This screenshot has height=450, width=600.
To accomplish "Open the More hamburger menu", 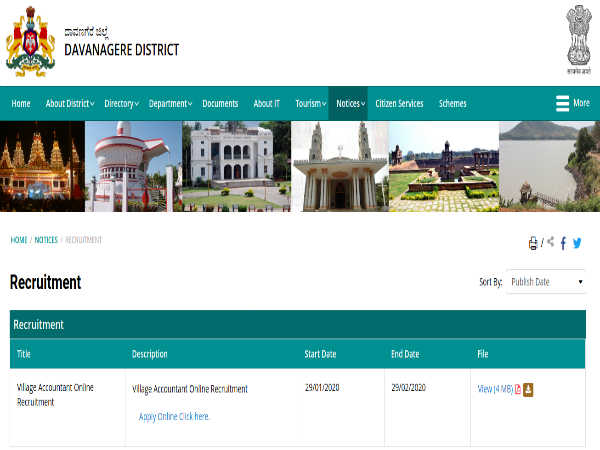I will (x=572, y=103).
